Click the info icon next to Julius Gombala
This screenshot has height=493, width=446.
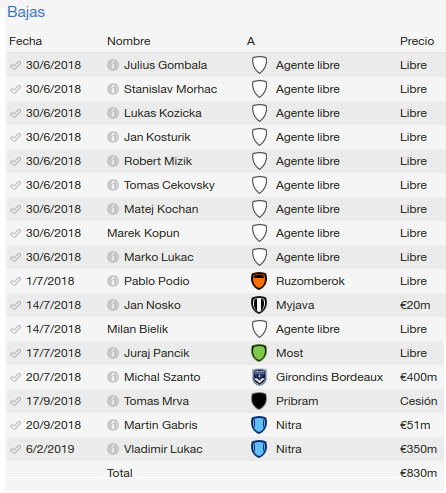[113, 65]
